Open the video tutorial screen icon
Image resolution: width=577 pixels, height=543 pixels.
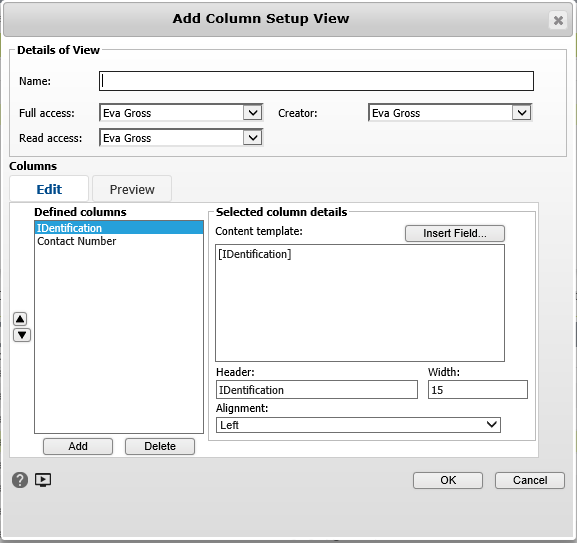click(43, 480)
